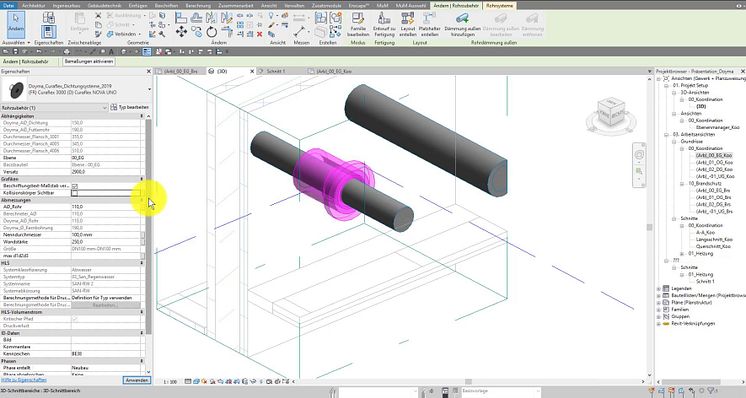Click the Move tool cross-arrows icon
746x398 pixels.
181,31
